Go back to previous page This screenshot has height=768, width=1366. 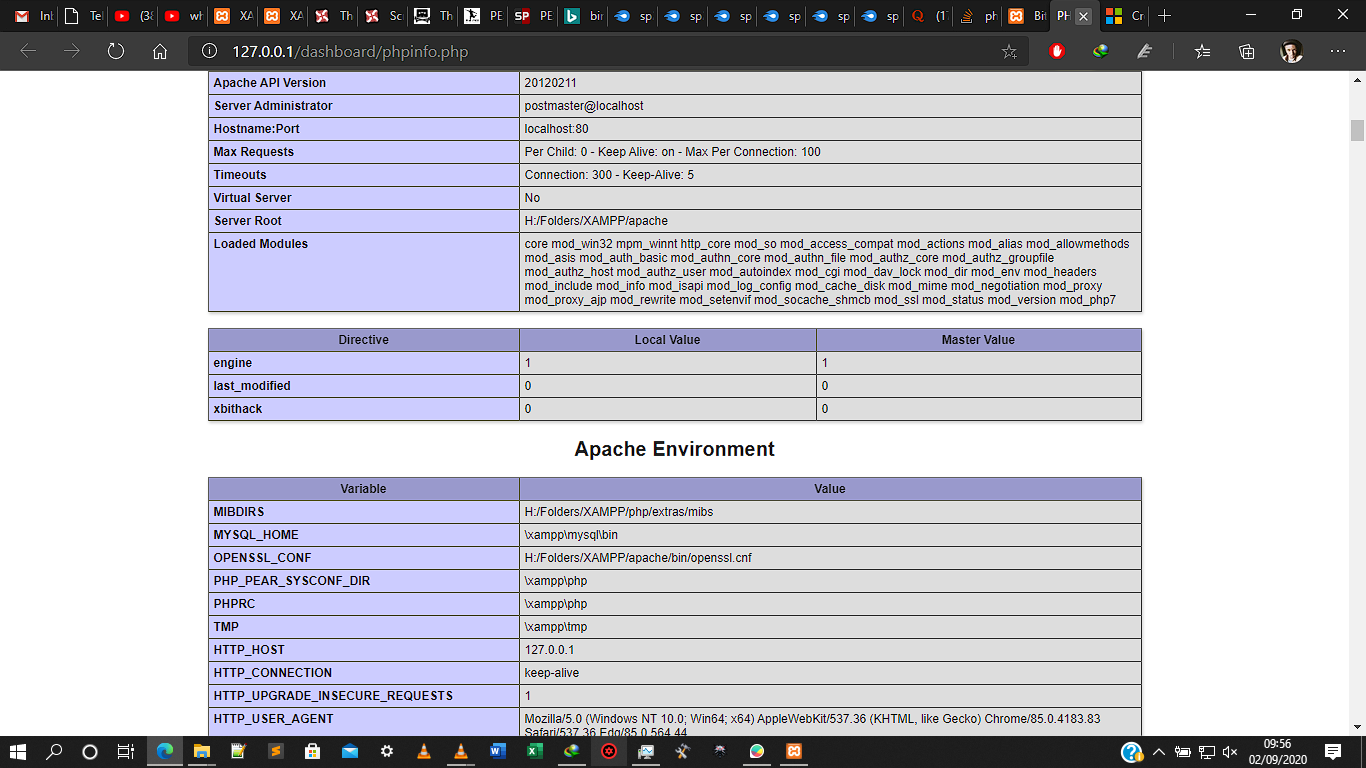tap(28, 51)
